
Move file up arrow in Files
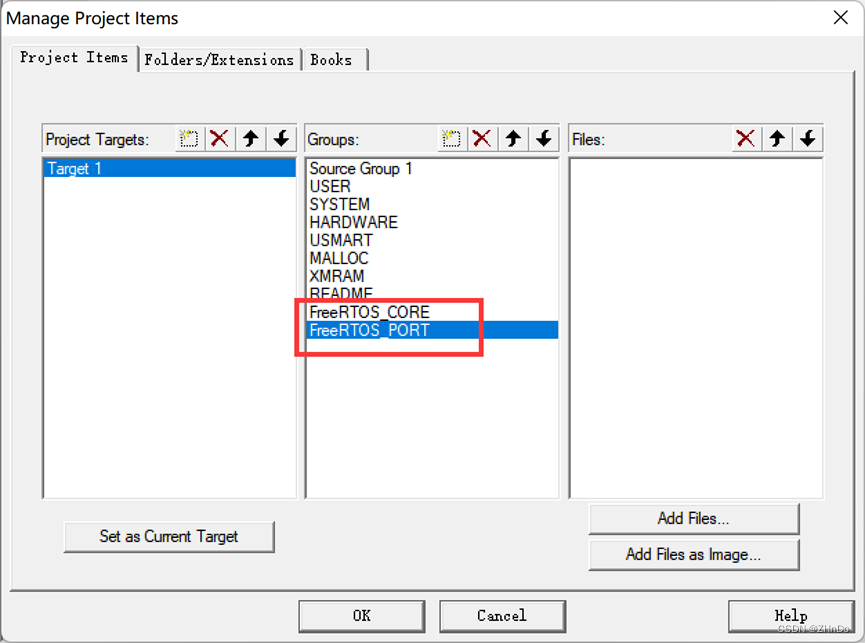tap(777, 138)
